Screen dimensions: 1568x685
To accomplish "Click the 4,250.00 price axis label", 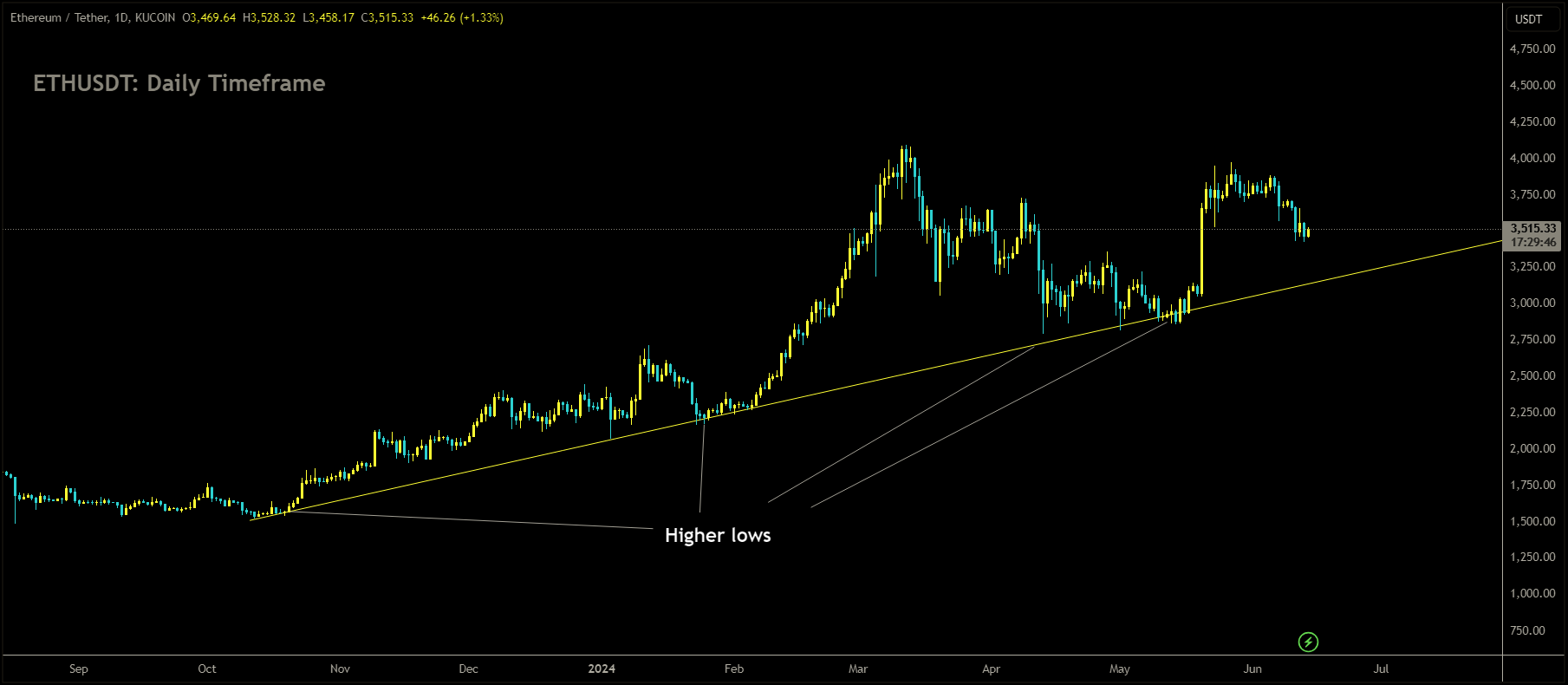I will (x=1532, y=121).
